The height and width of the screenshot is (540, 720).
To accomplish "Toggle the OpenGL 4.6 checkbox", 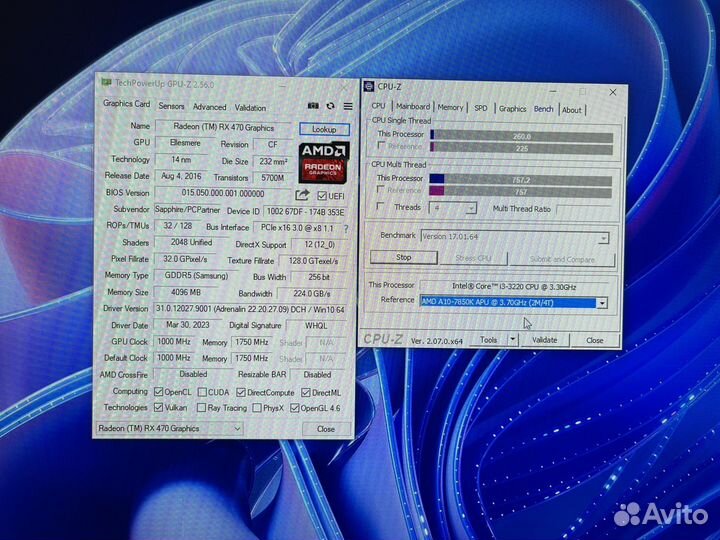I will pyautogui.click(x=295, y=408).
